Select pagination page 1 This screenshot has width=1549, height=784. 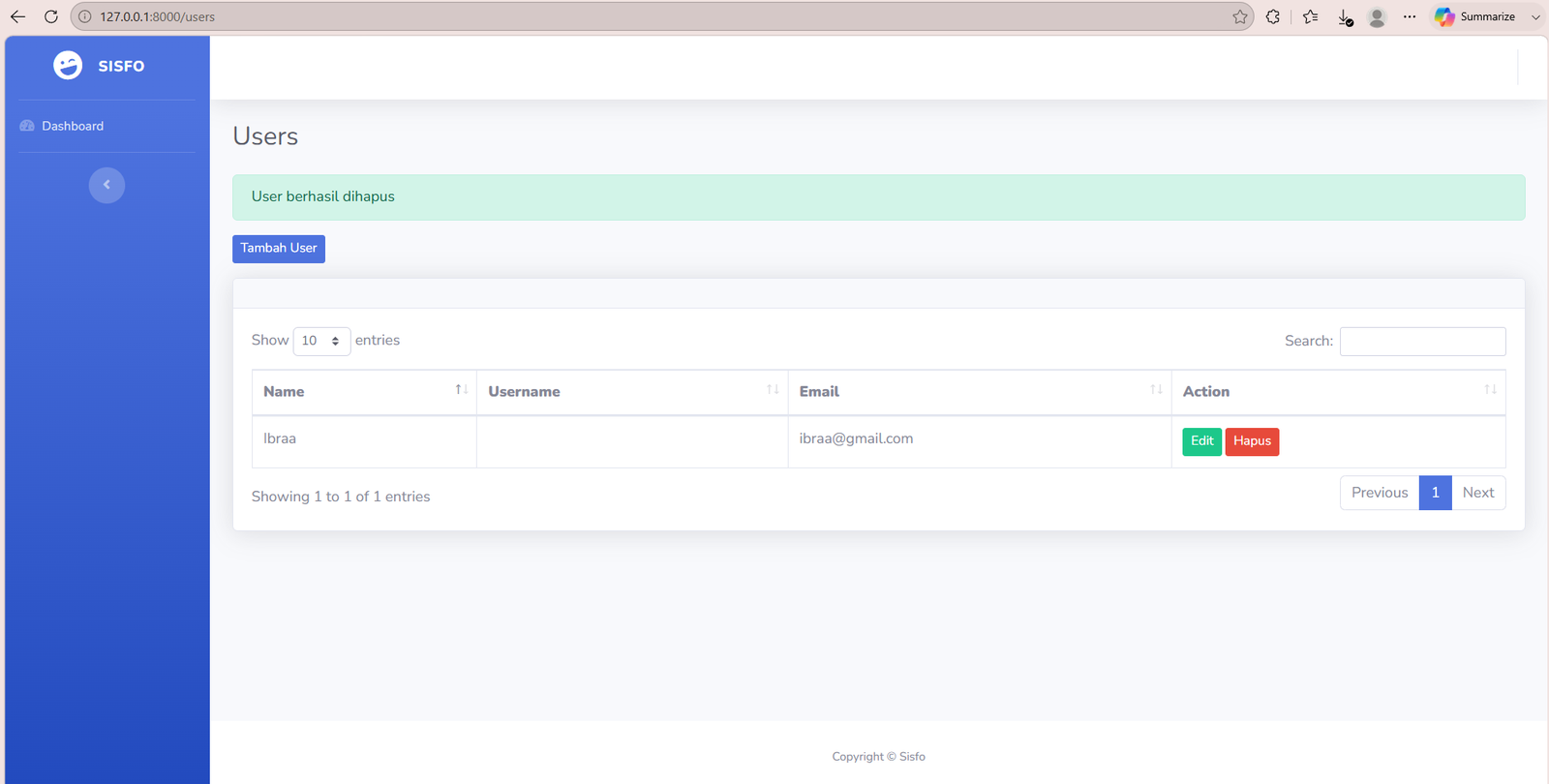1436,493
